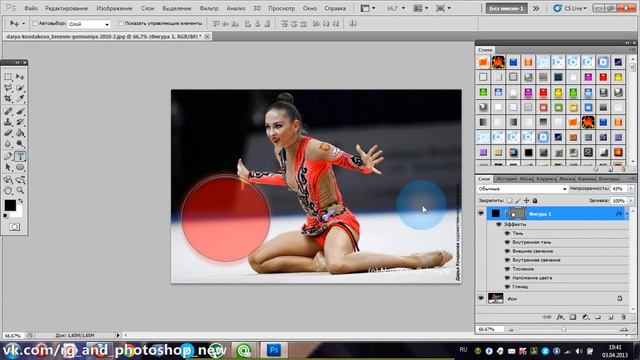Select the Quick Selection tool
The height and width of the screenshot is (360, 640).
pyautogui.click(x=20, y=88)
